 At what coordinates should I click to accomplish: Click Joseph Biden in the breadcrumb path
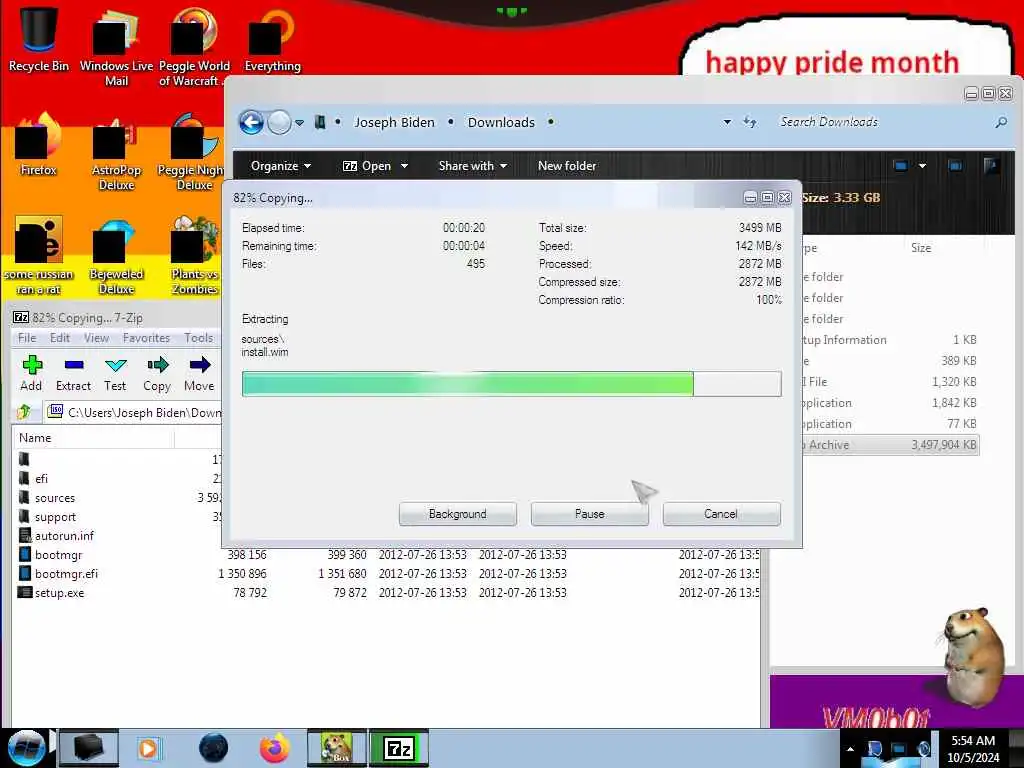coord(394,122)
